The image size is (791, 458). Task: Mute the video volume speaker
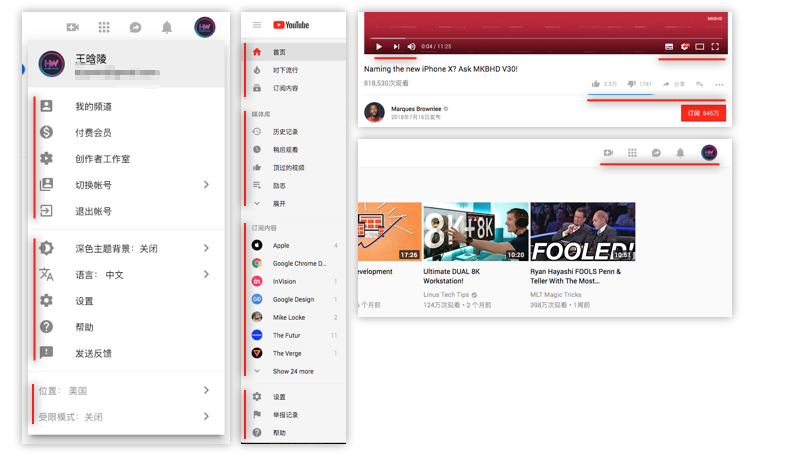(x=412, y=46)
